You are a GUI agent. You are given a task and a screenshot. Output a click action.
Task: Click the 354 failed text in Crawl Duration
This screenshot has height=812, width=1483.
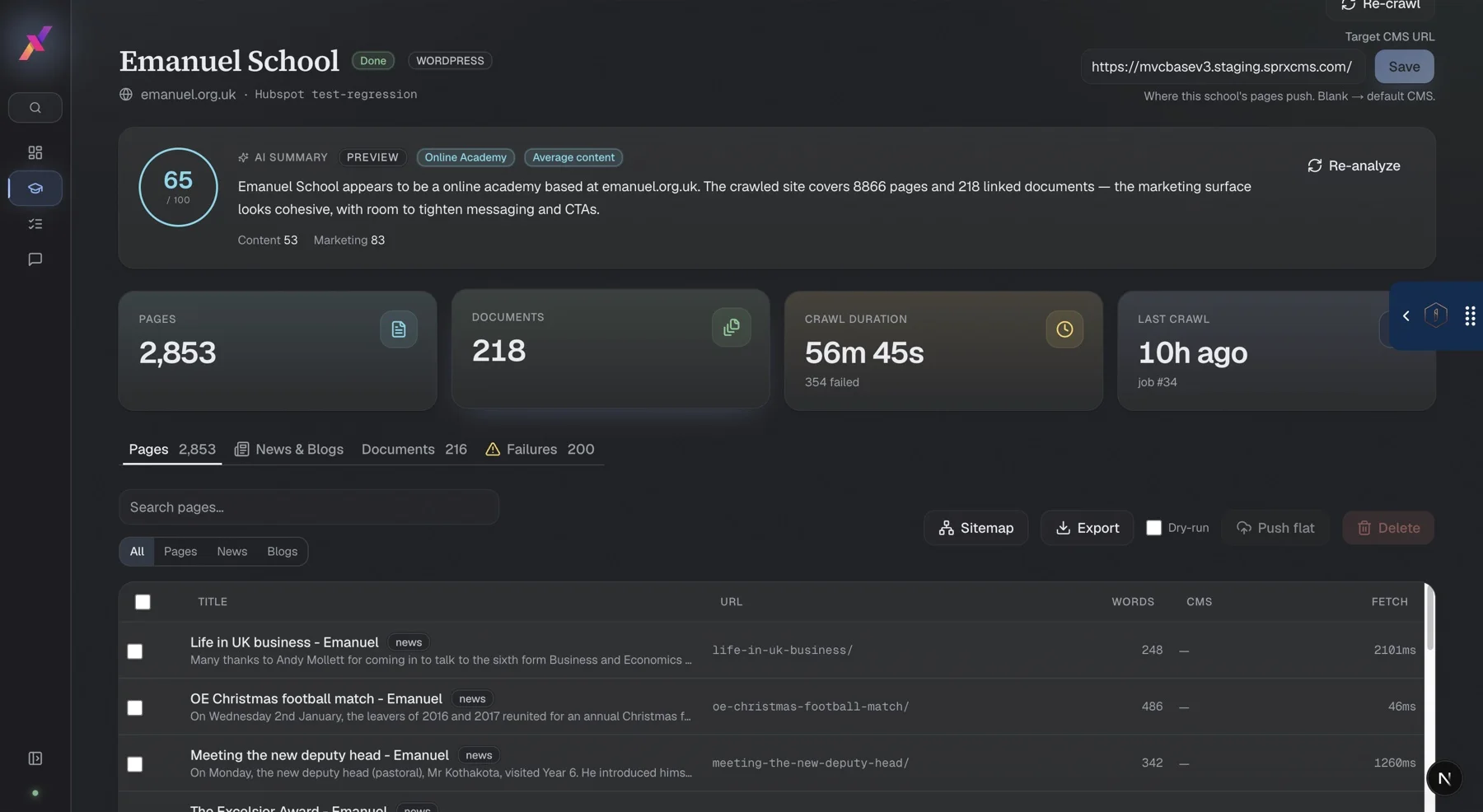pos(832,382)
